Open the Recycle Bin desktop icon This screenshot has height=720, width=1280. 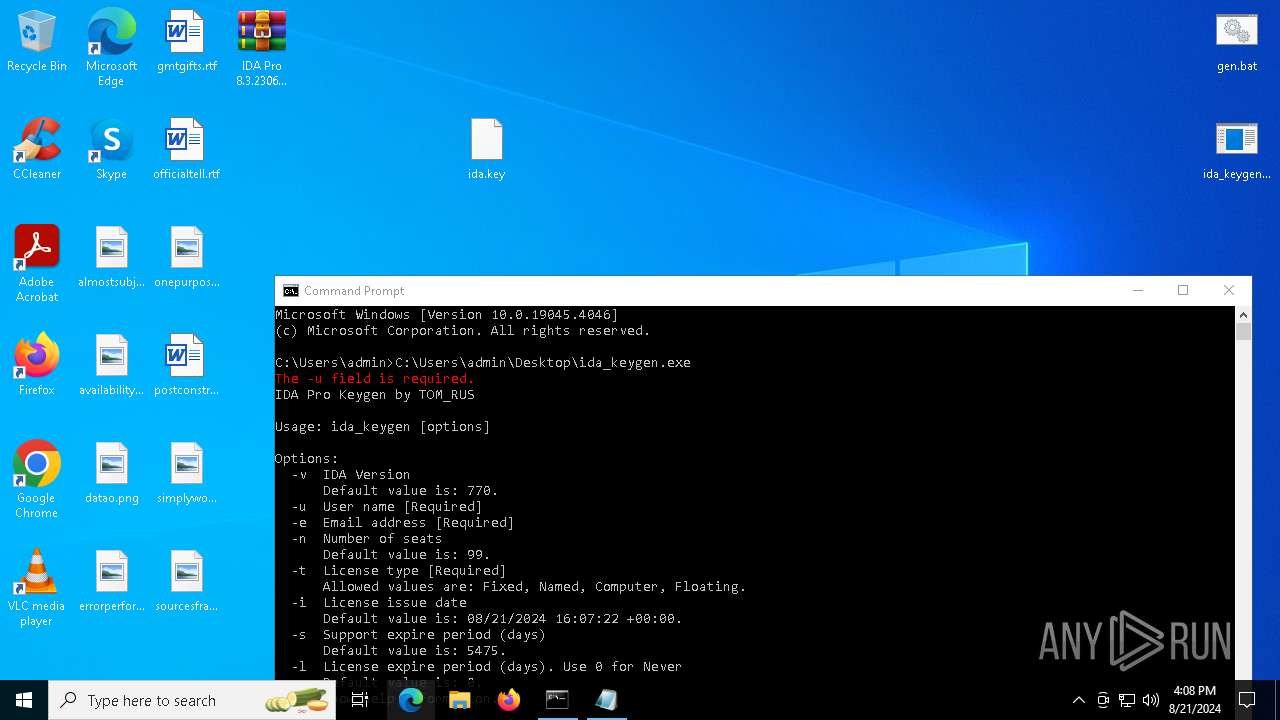coord(37,42)
